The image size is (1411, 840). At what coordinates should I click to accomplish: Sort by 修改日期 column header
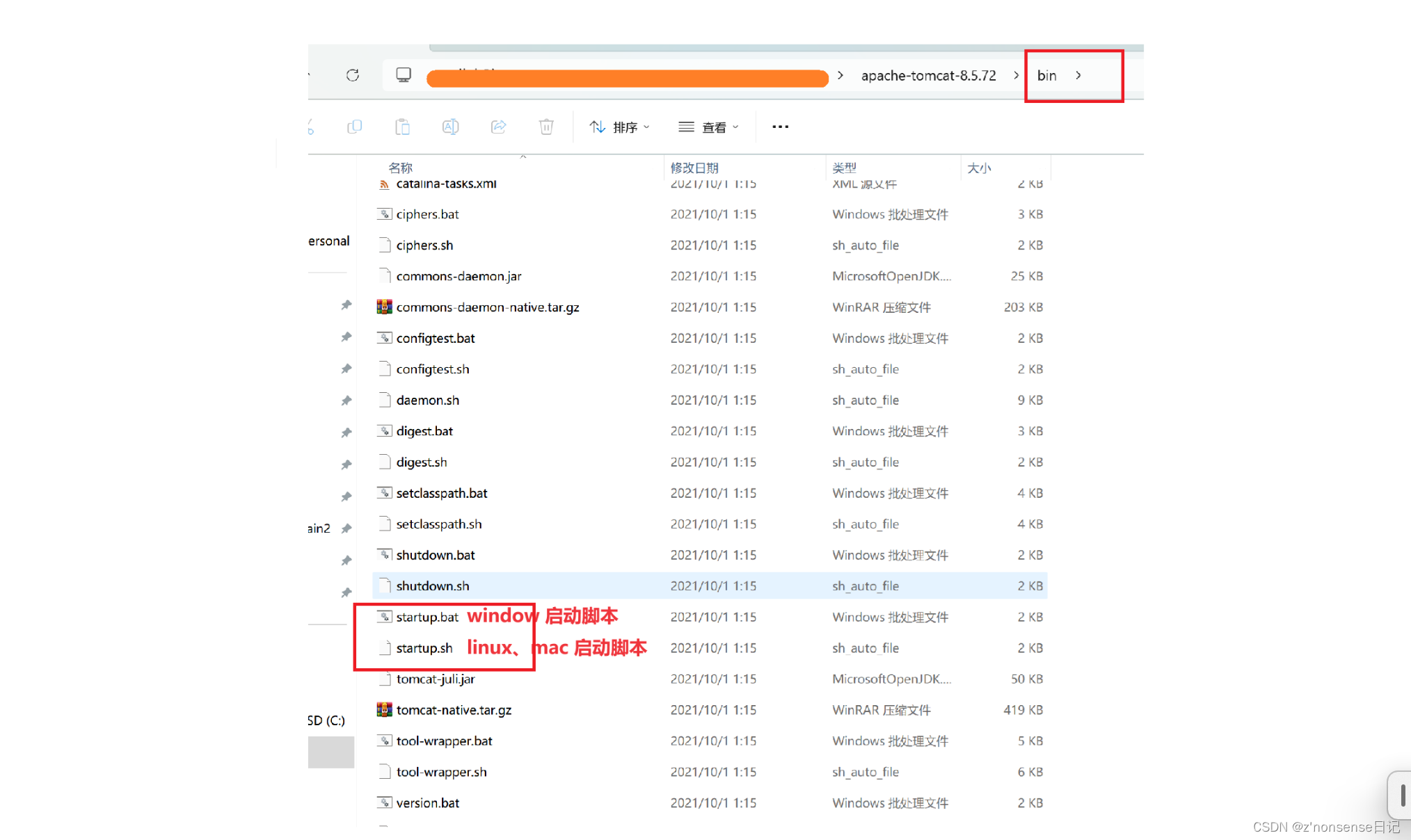694,168
